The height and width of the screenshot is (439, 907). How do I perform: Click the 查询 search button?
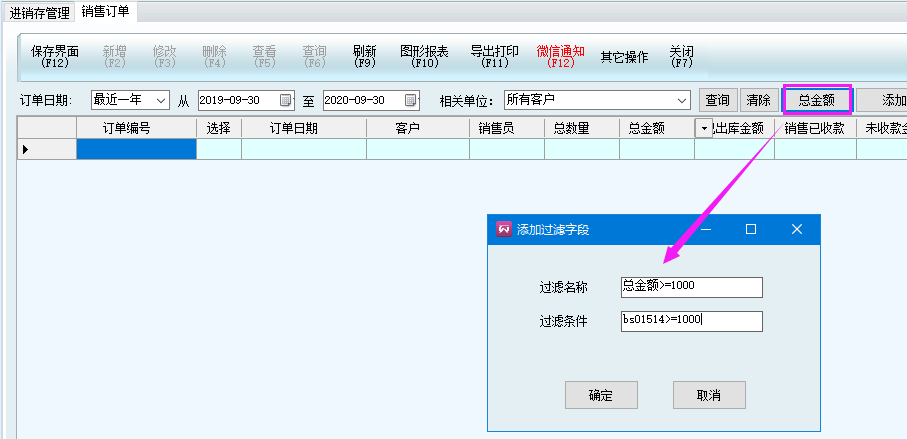pos(717,100)
